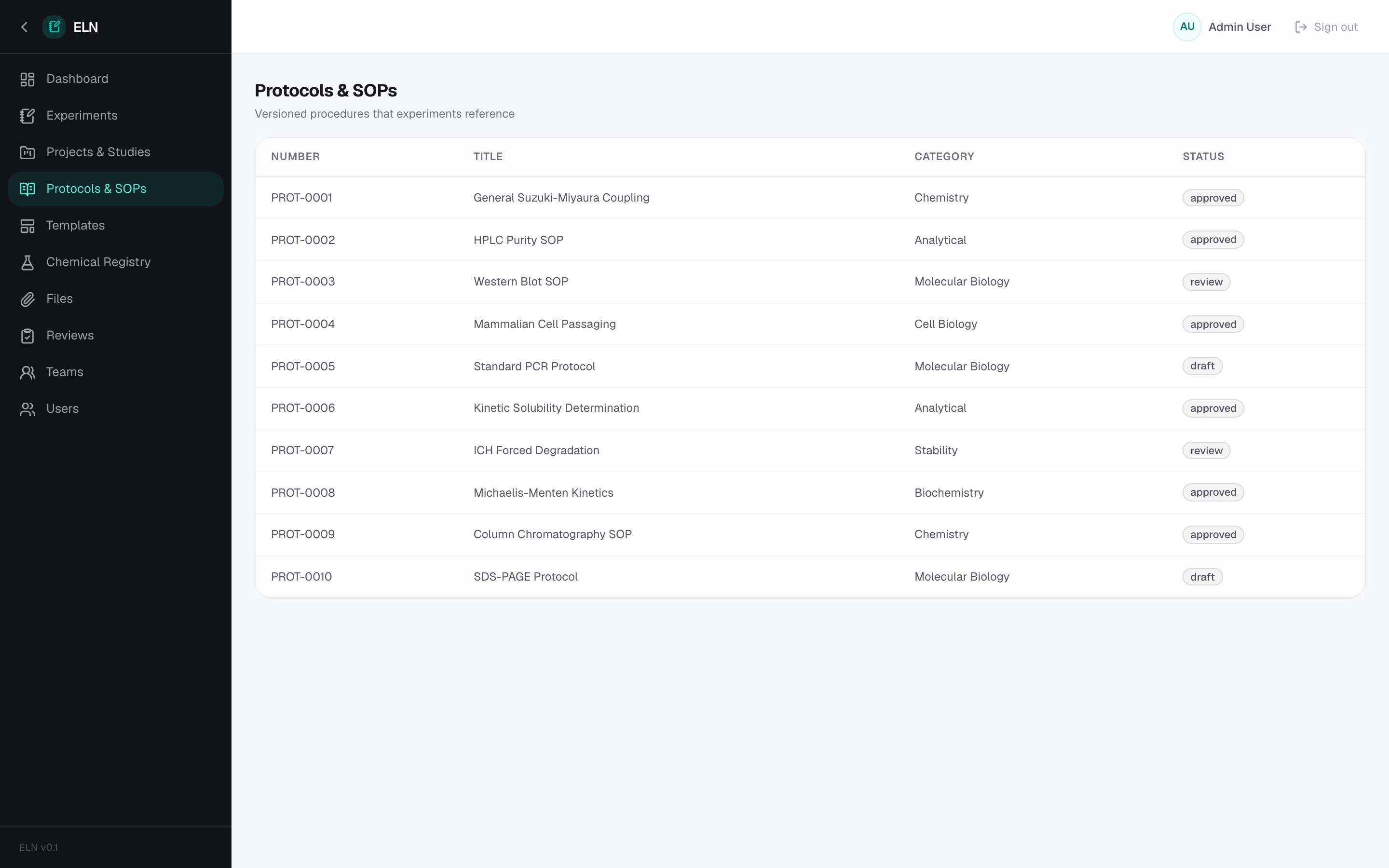Screen dimensions: 1389x868
Task: Click the NUMBER column header
Action: click(295, 157)
